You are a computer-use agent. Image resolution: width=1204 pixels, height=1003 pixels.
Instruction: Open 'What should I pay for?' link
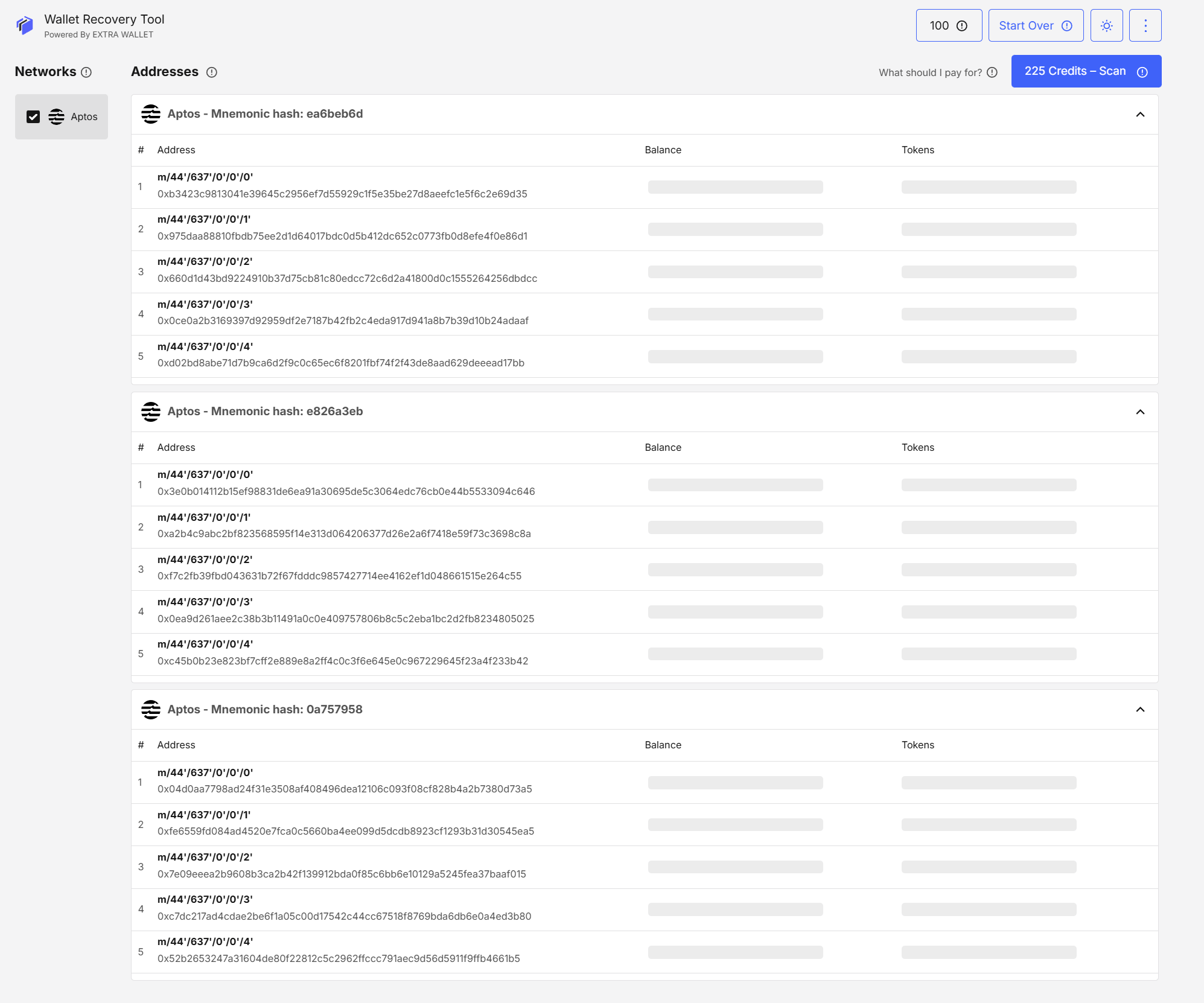click(929, 72)
